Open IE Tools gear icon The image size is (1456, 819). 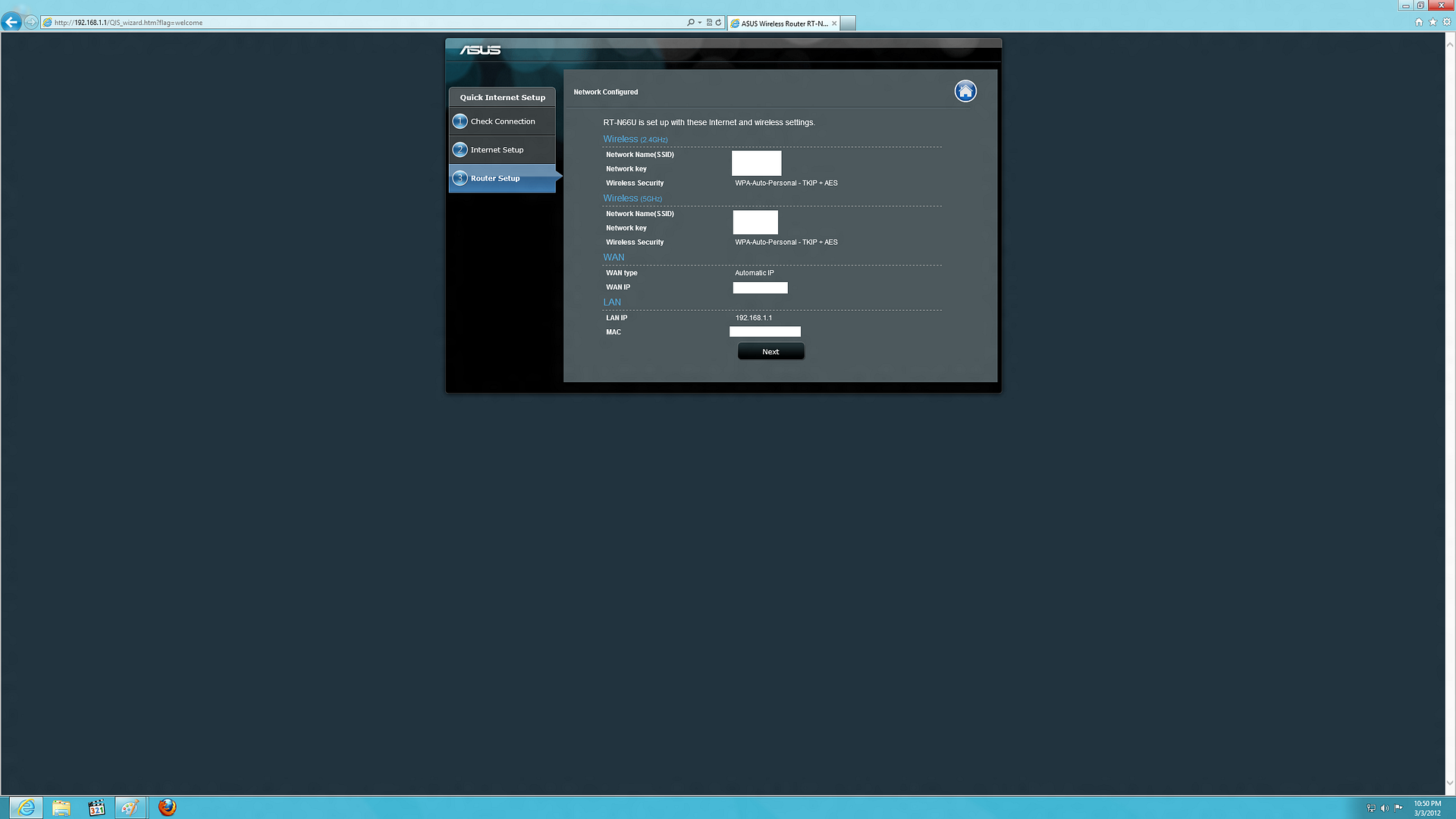1446,22
